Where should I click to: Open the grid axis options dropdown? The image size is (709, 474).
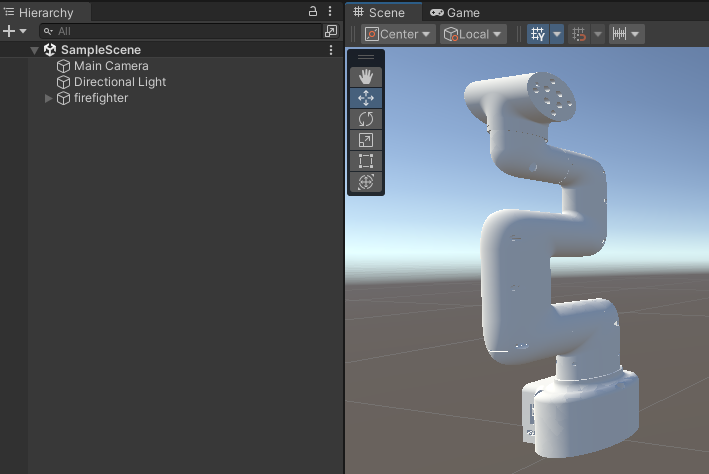[x=557, y=34]
